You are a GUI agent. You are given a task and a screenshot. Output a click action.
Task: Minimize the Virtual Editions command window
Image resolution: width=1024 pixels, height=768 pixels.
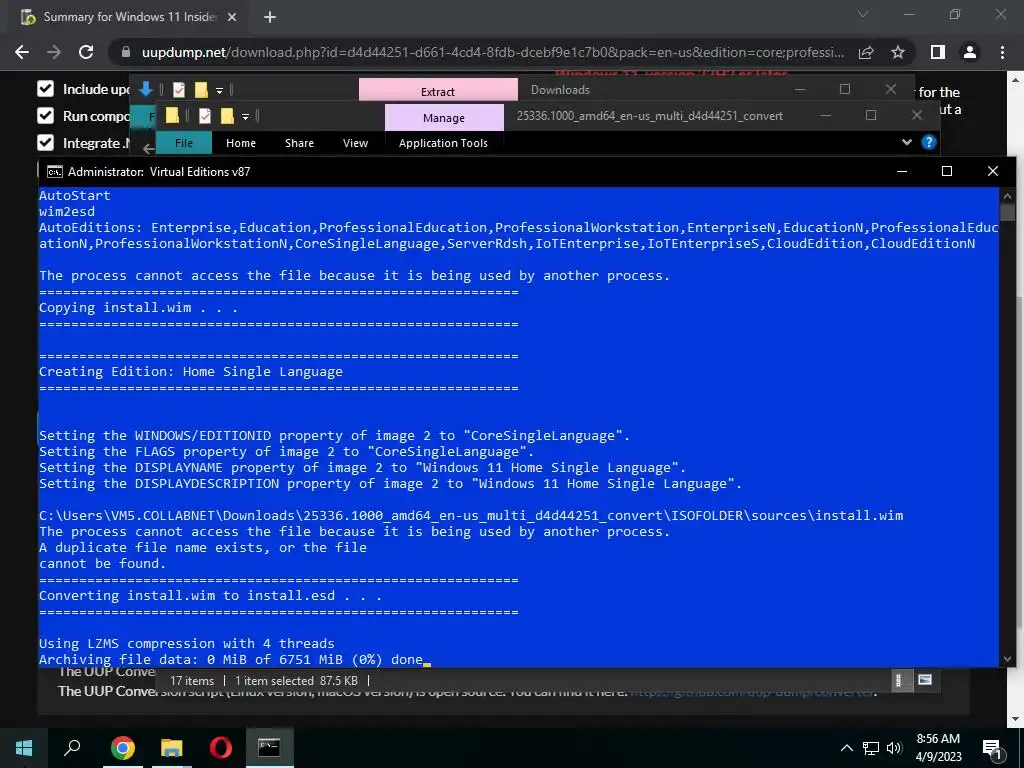tap(902, 171)
